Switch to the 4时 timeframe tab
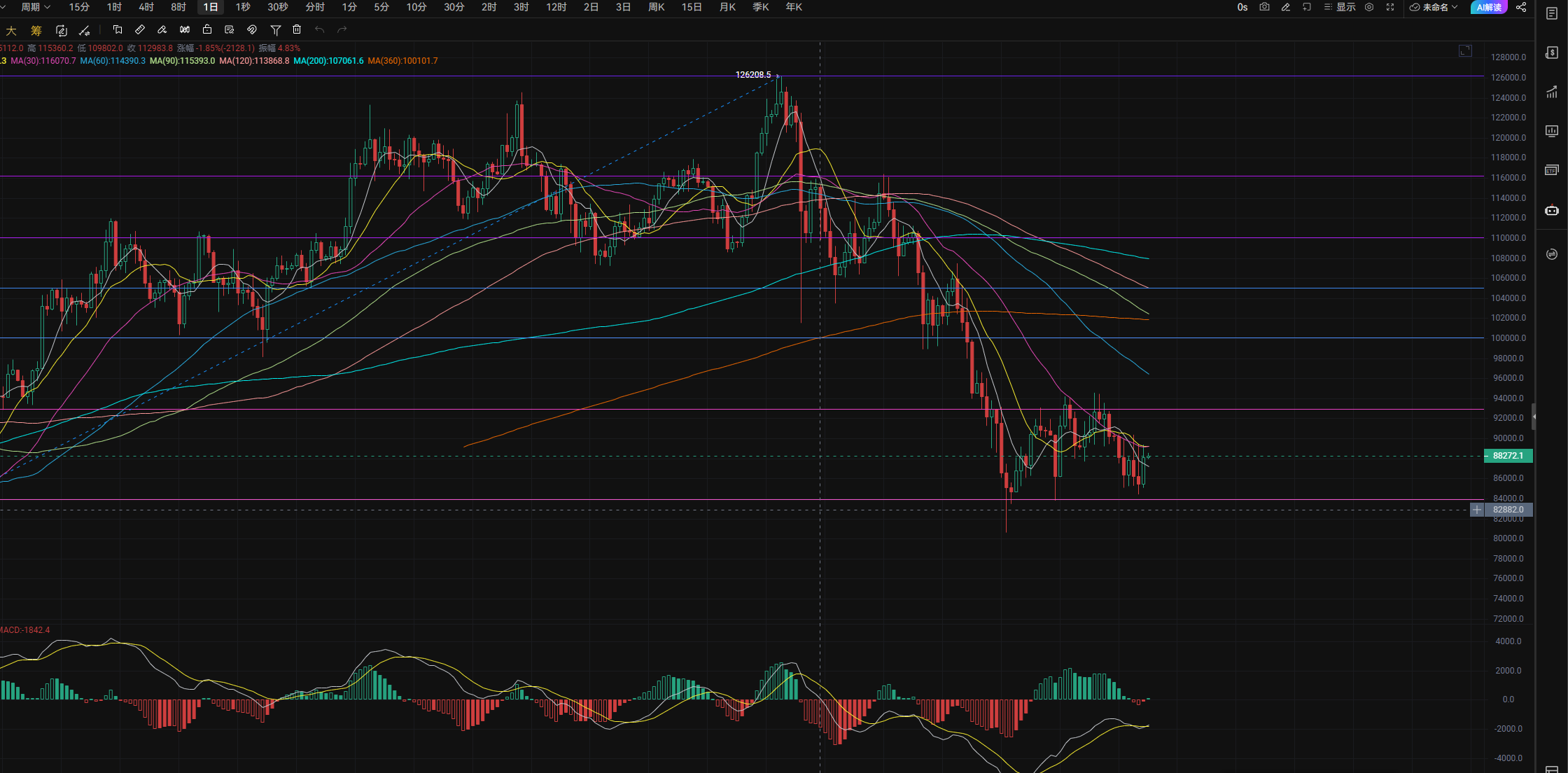This screenshot has width=1568, height=773. tap(146, 7)
